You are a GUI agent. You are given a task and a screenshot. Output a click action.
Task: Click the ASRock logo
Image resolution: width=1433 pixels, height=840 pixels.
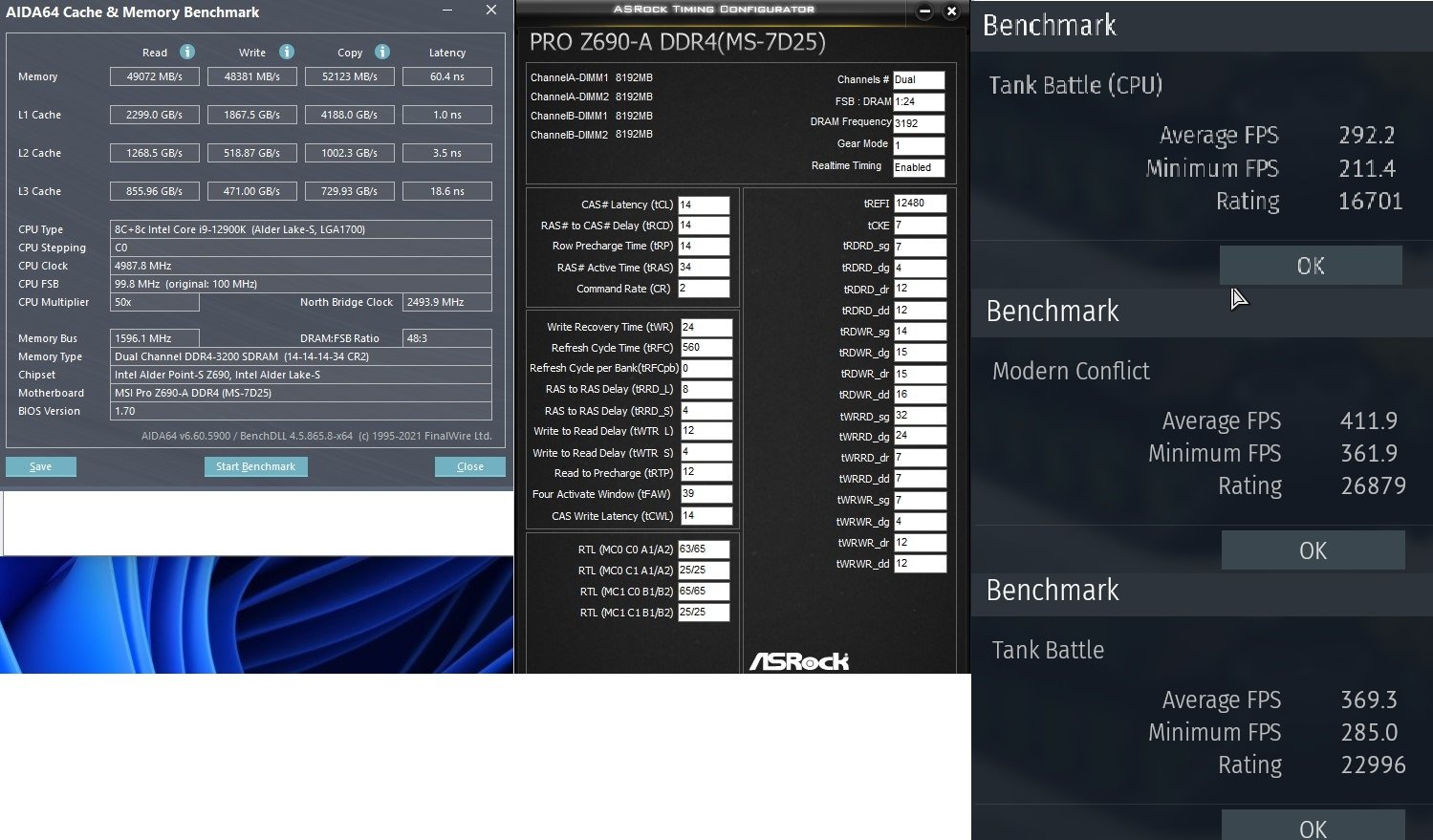pyautogui.click(x=799, y=660)
